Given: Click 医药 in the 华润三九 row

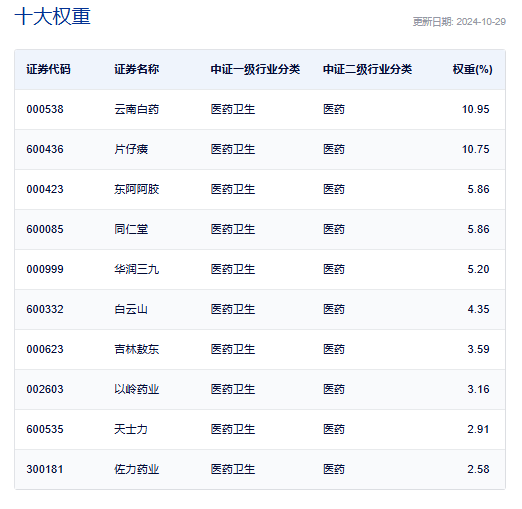Looking at the screenshot, I should tap(334, 269).
